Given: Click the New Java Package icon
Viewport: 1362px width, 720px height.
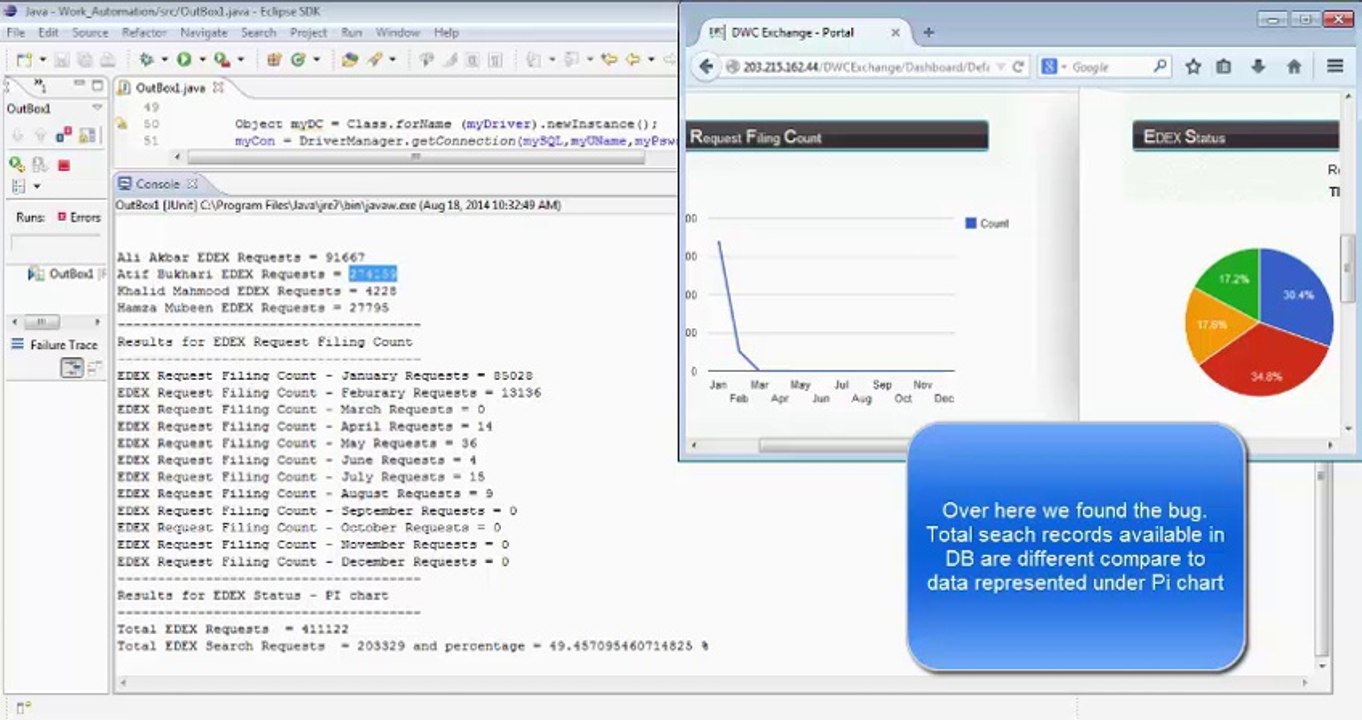Looking at the screenshot, I should click(x=273, y=60).
